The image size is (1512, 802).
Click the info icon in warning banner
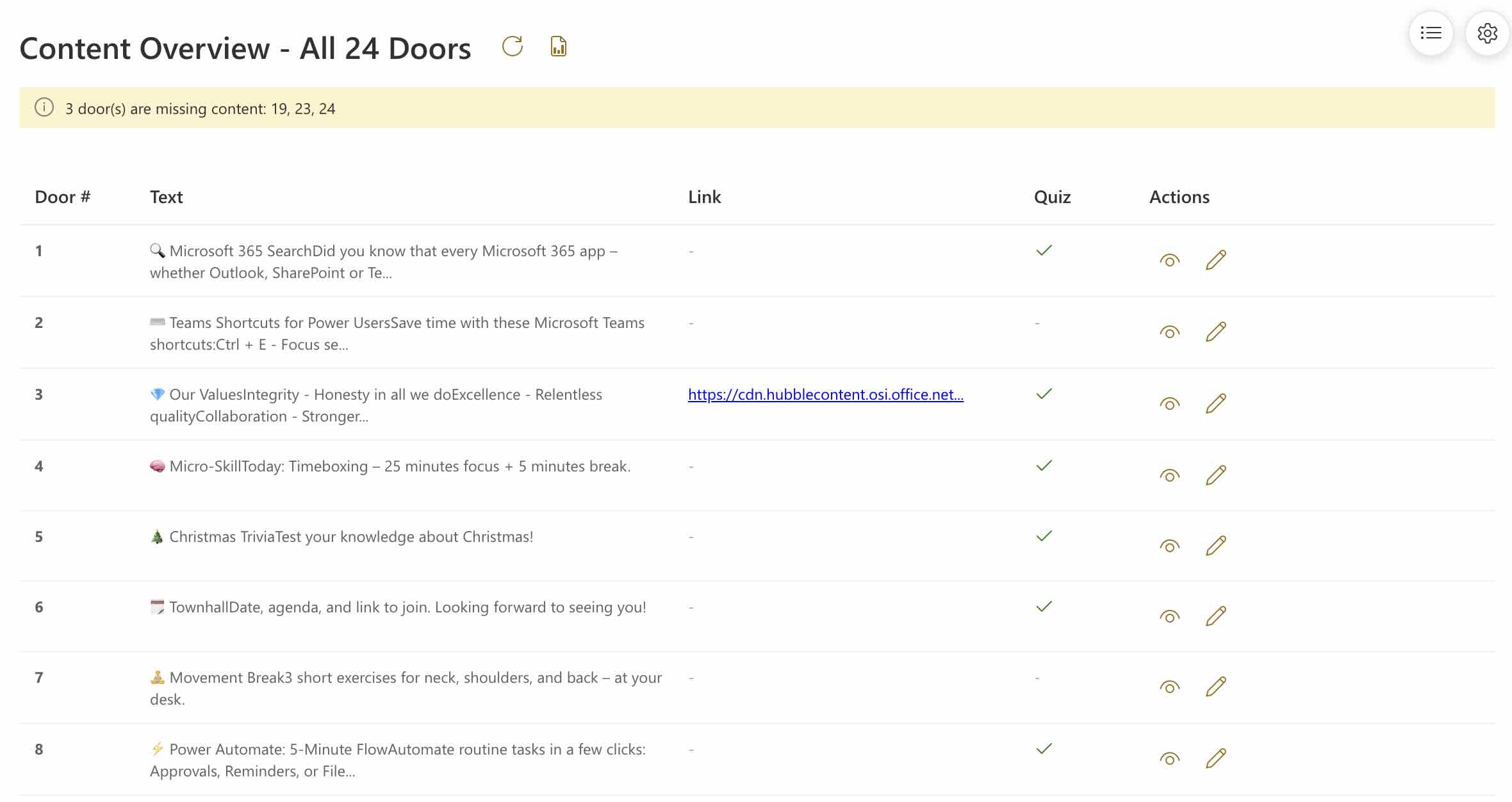point(44,108)
